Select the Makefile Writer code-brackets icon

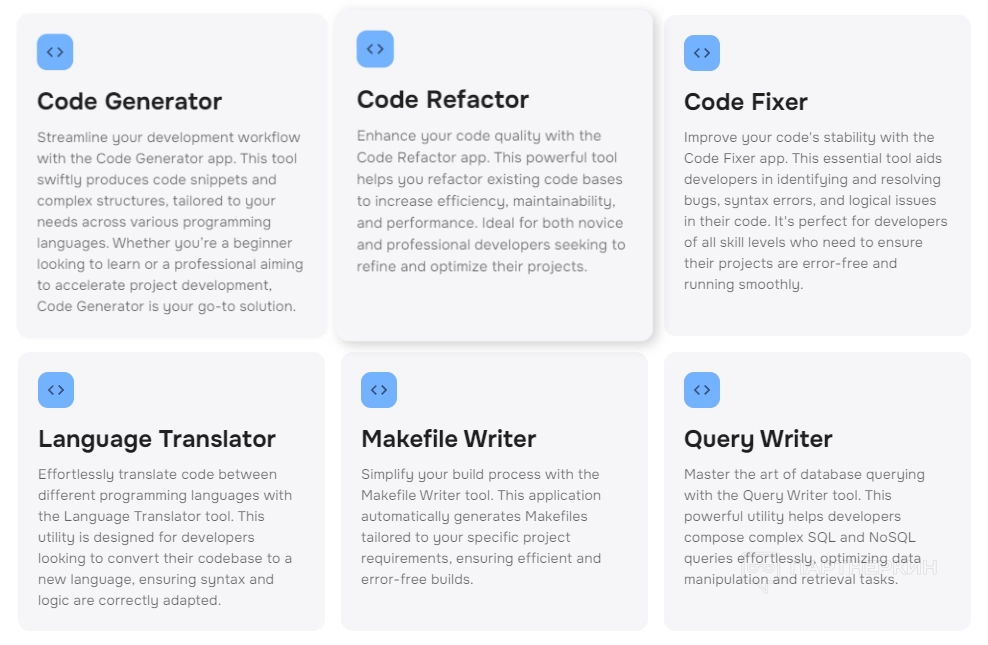tap(379, 390)
